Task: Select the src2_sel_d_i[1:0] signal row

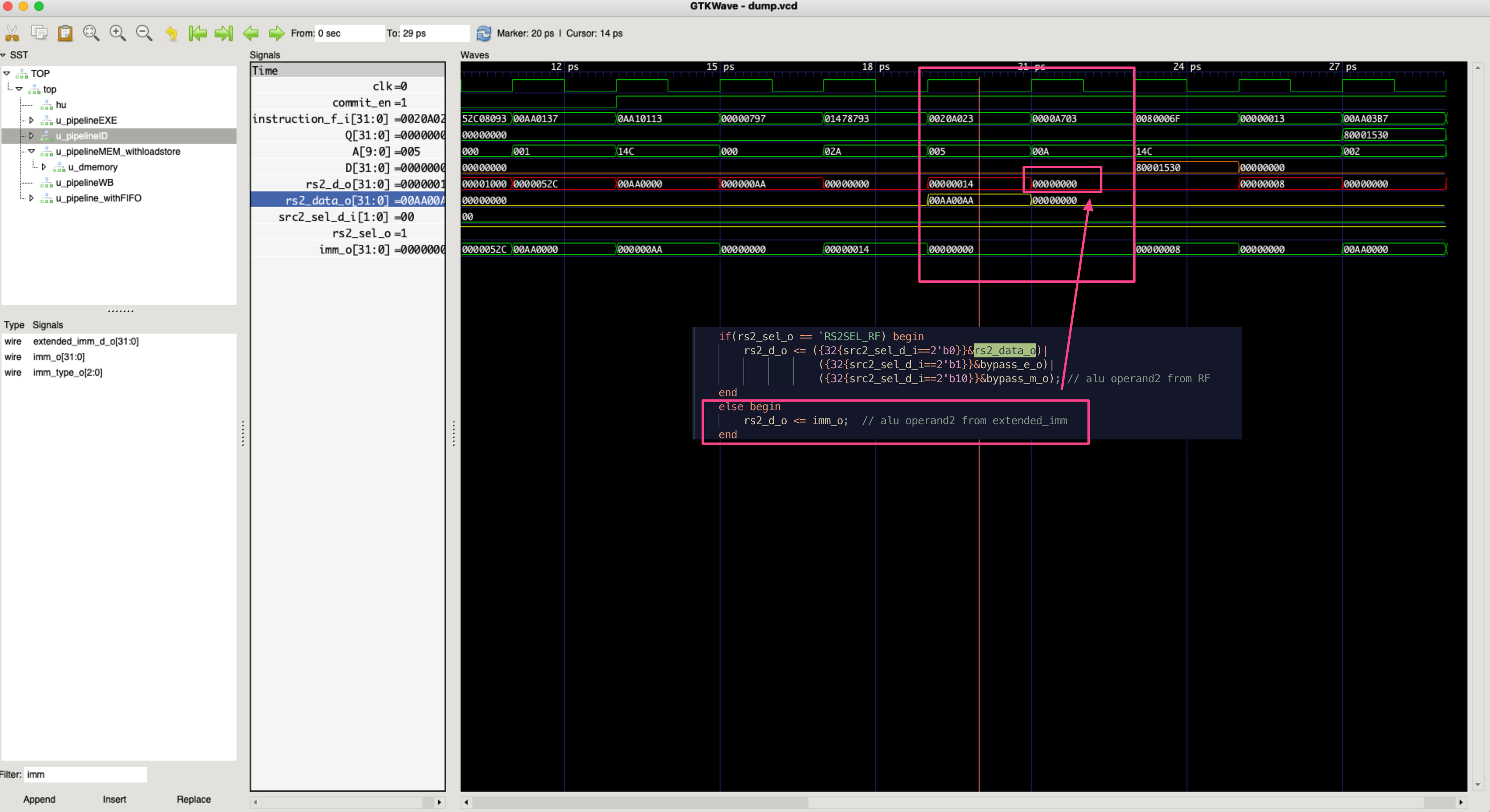Action: pyautogui.click(x=348, y=217)
